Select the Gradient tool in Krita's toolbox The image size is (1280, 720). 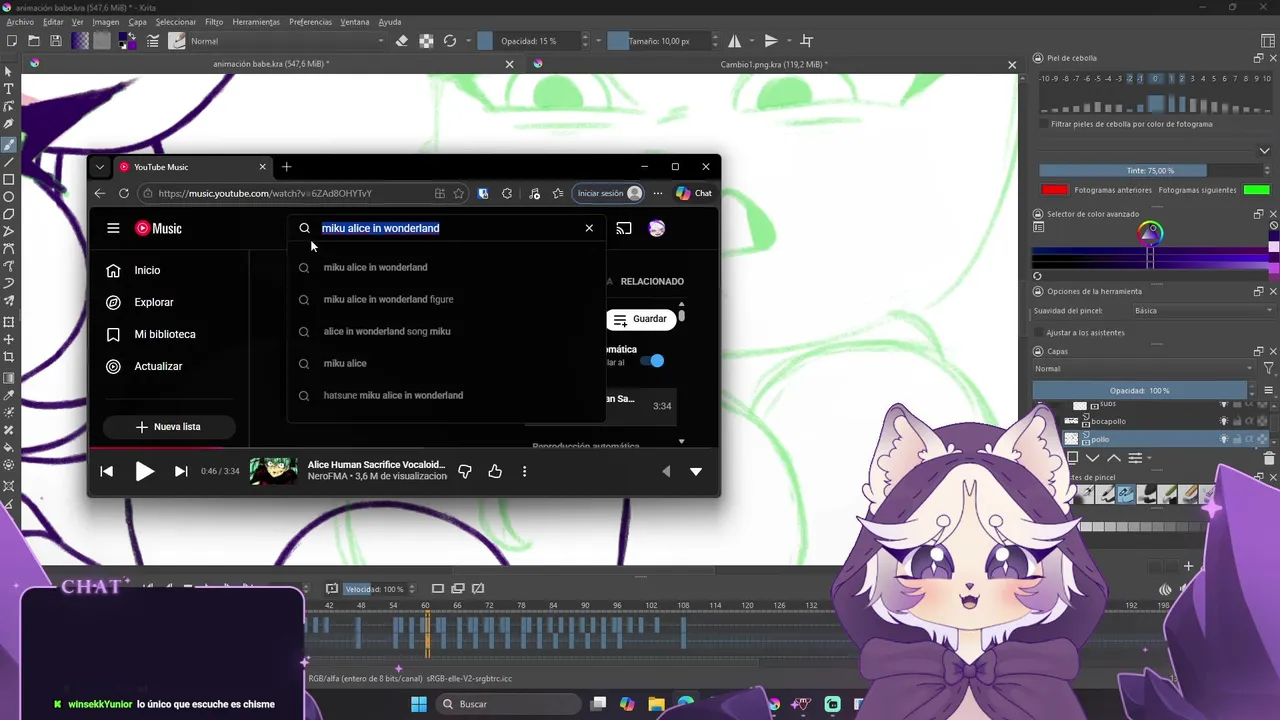tap(9, 378)
